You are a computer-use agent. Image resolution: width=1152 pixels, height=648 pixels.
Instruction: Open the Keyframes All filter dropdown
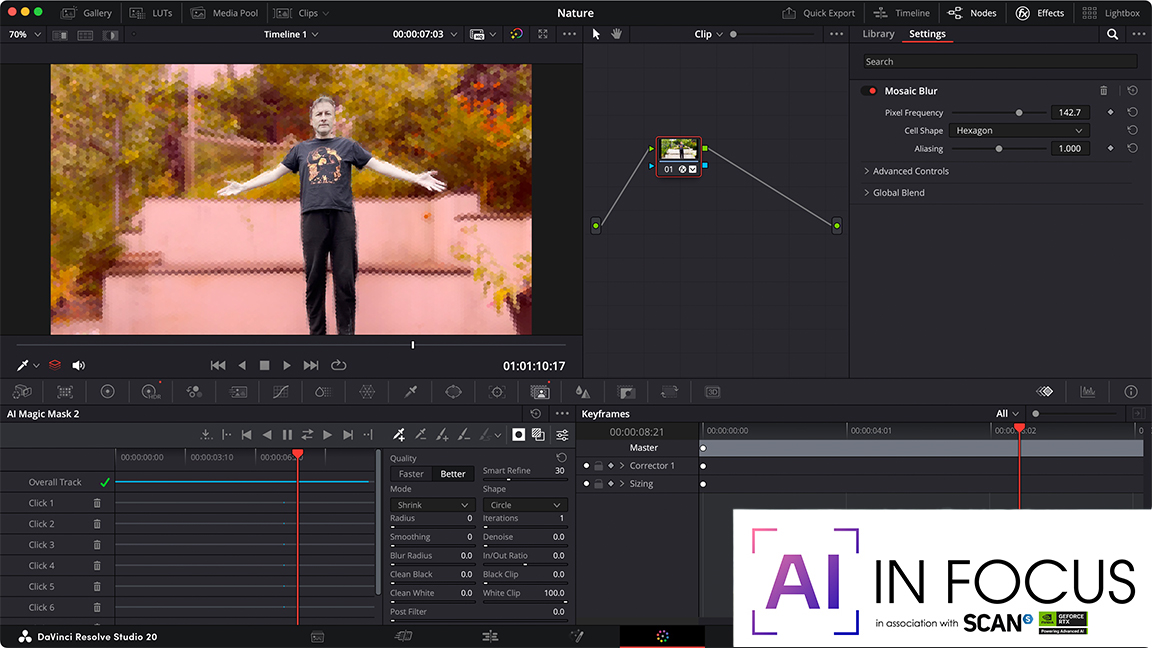(1007, 414)
